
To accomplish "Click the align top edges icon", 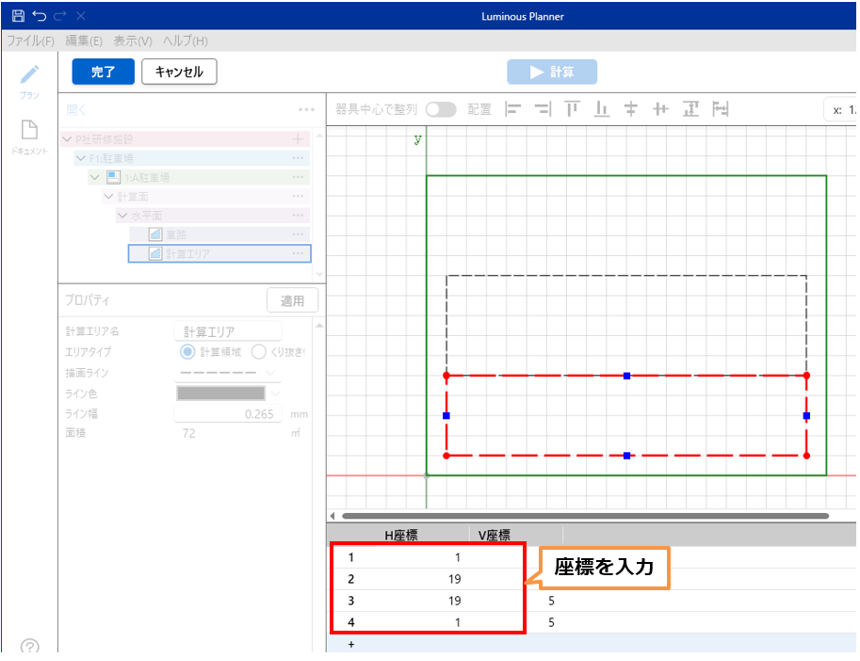I will [572, 109].
